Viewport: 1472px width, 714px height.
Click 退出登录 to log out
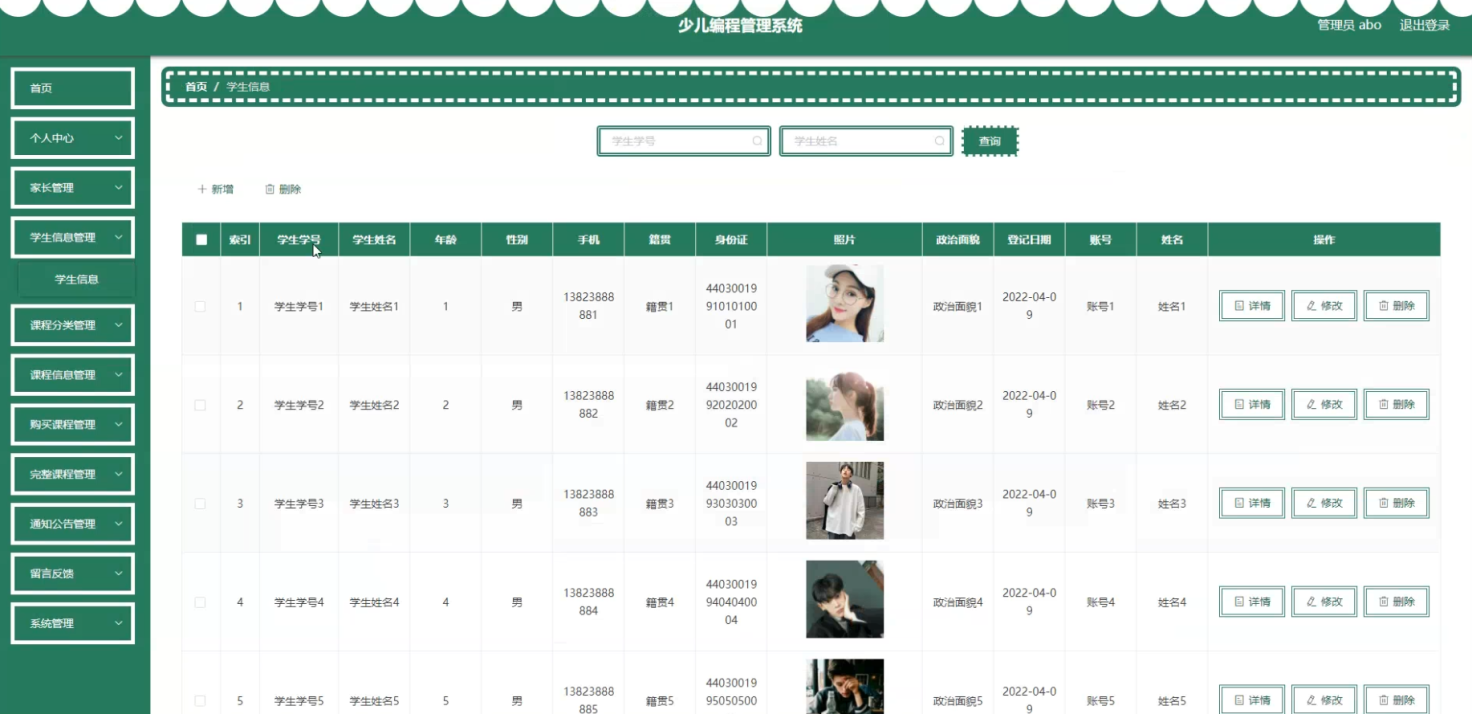click(1425, 25)
